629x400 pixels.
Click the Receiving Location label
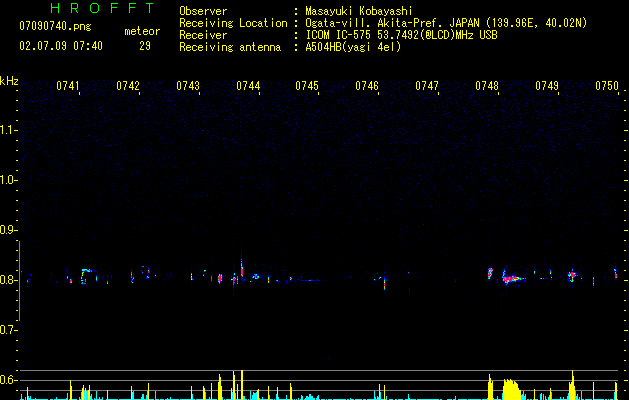coord(233,23)
